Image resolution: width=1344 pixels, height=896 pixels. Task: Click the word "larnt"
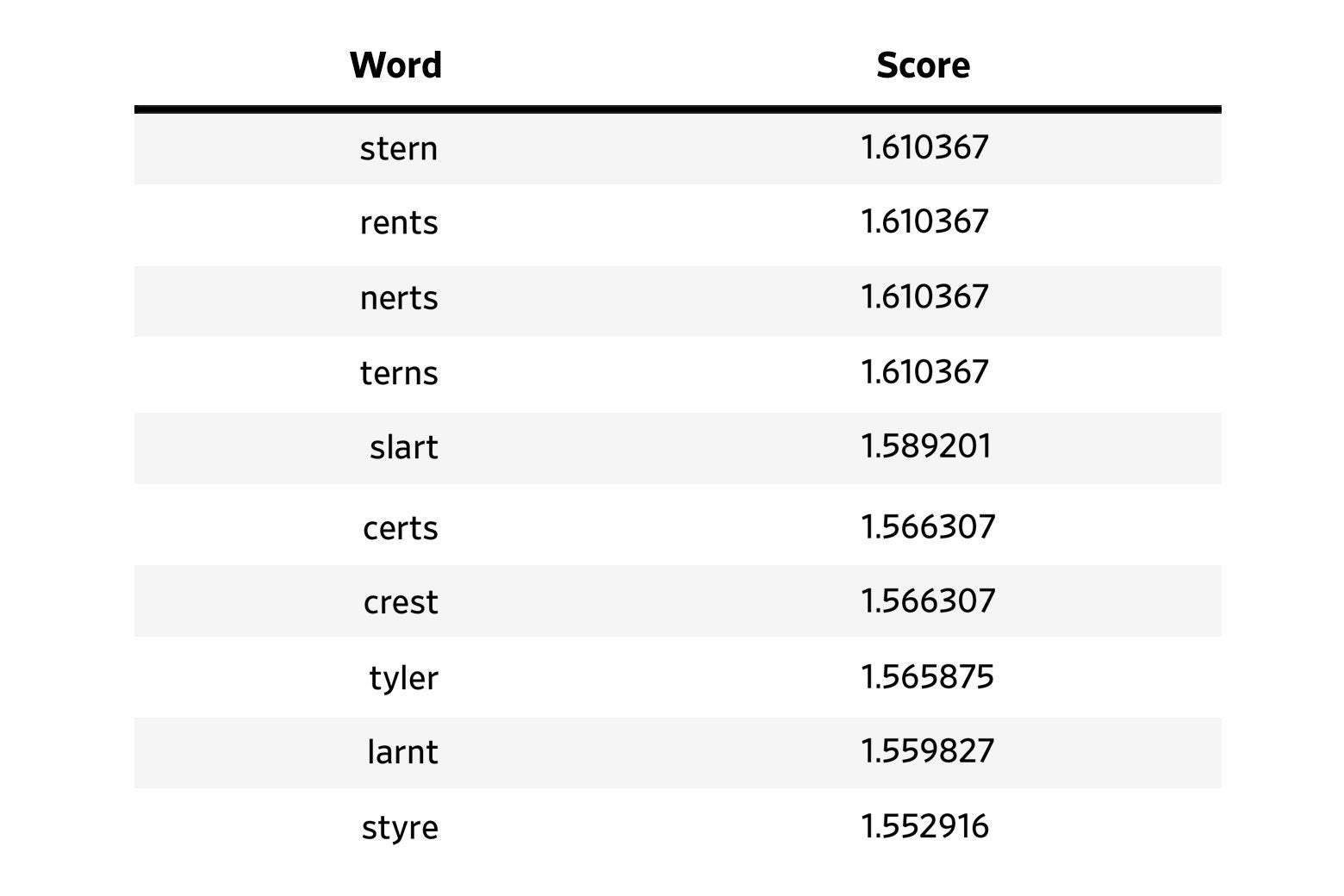click(x=402, y=752)
